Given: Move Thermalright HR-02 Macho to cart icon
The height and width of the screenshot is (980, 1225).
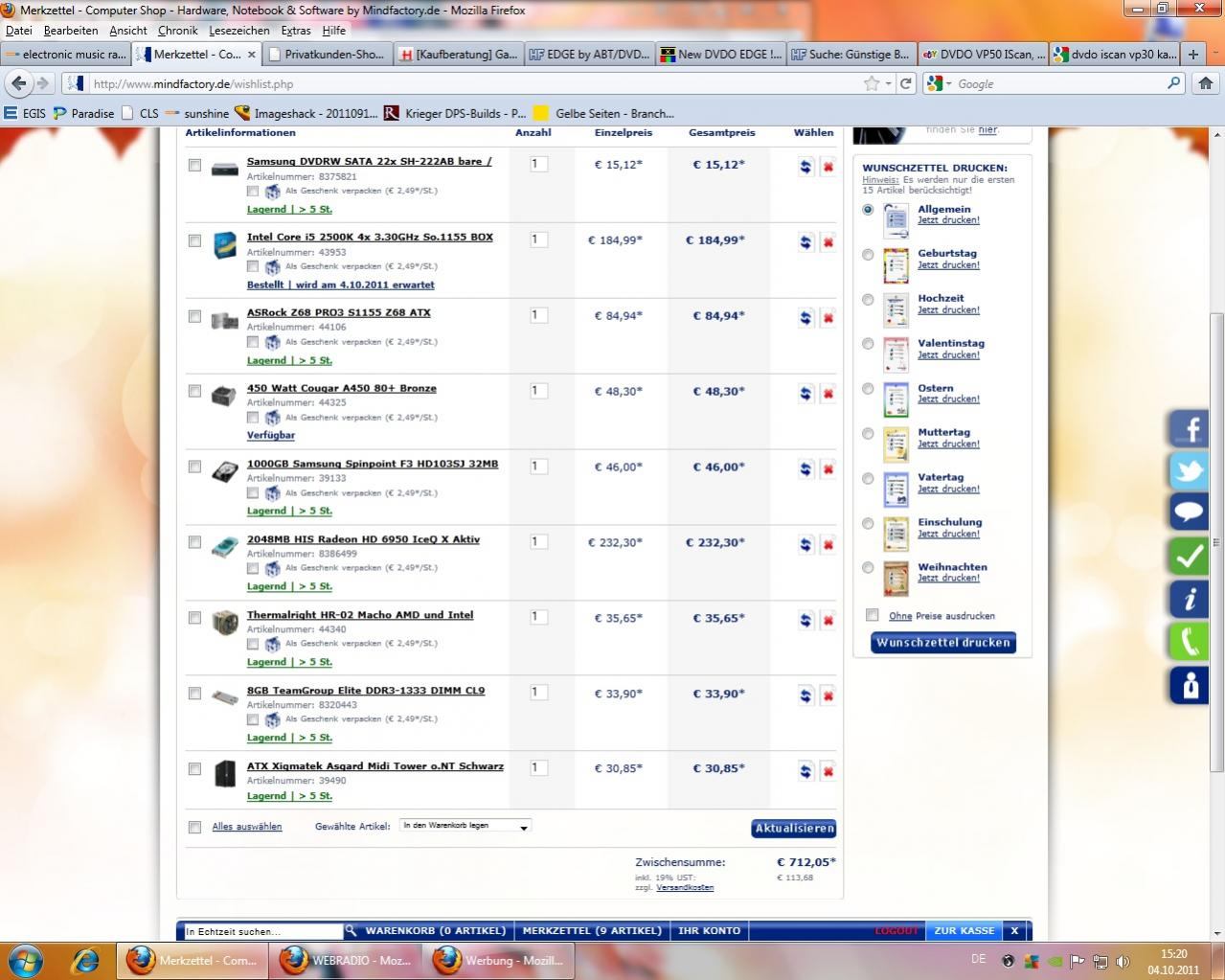Looking at the screenshot, I should (x=805, y=621).
